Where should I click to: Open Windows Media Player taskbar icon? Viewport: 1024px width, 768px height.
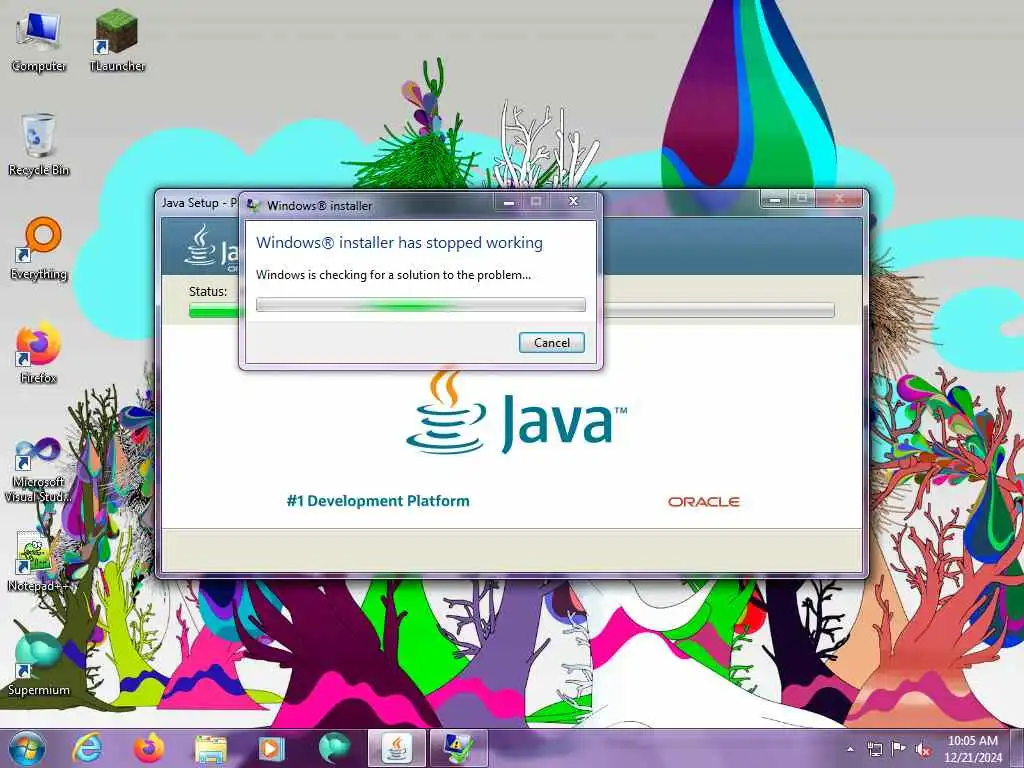point(271,748)
